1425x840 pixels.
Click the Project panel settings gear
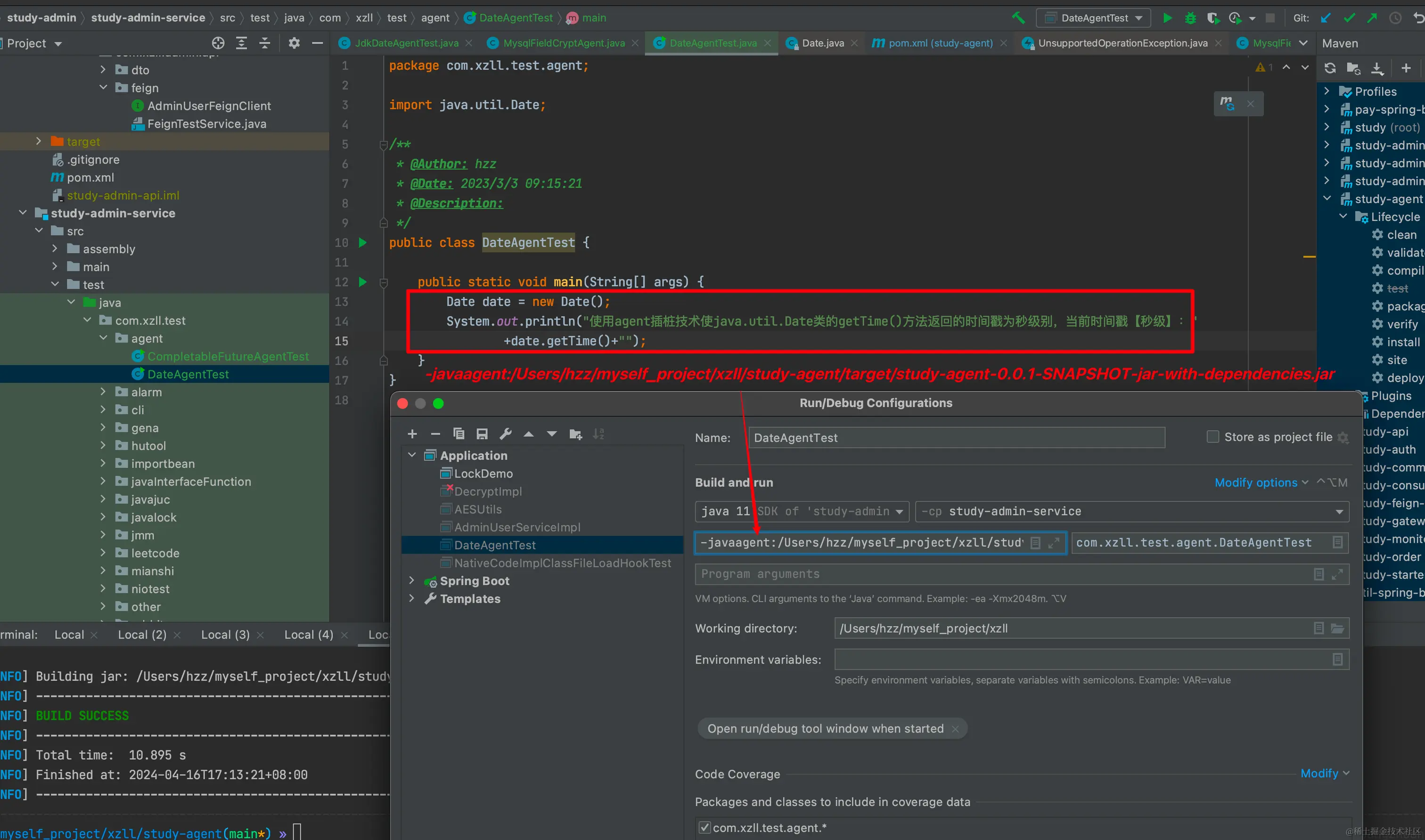click(x=294, y=43)
